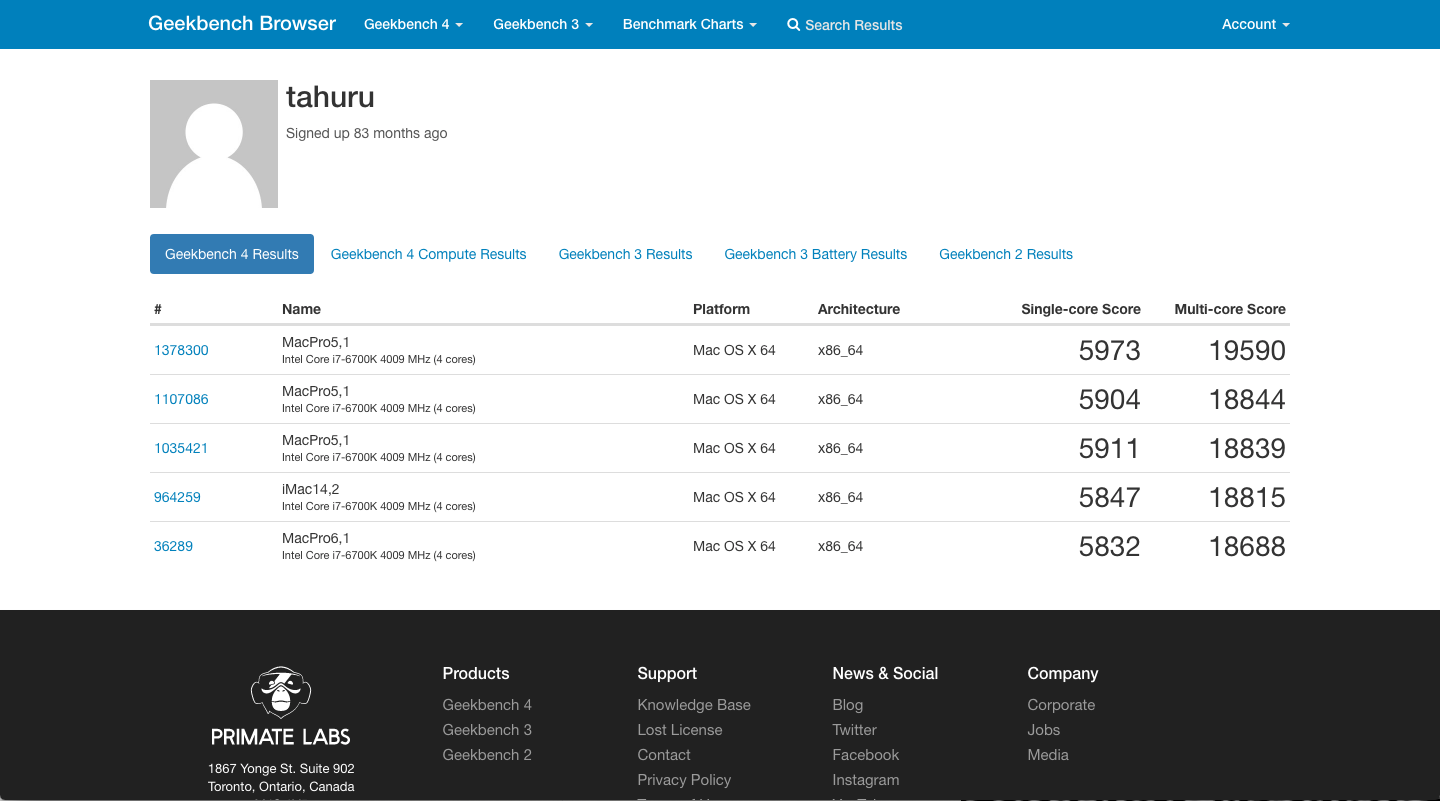
Task: Click single-core score 5847
Action: (1109, 498)
